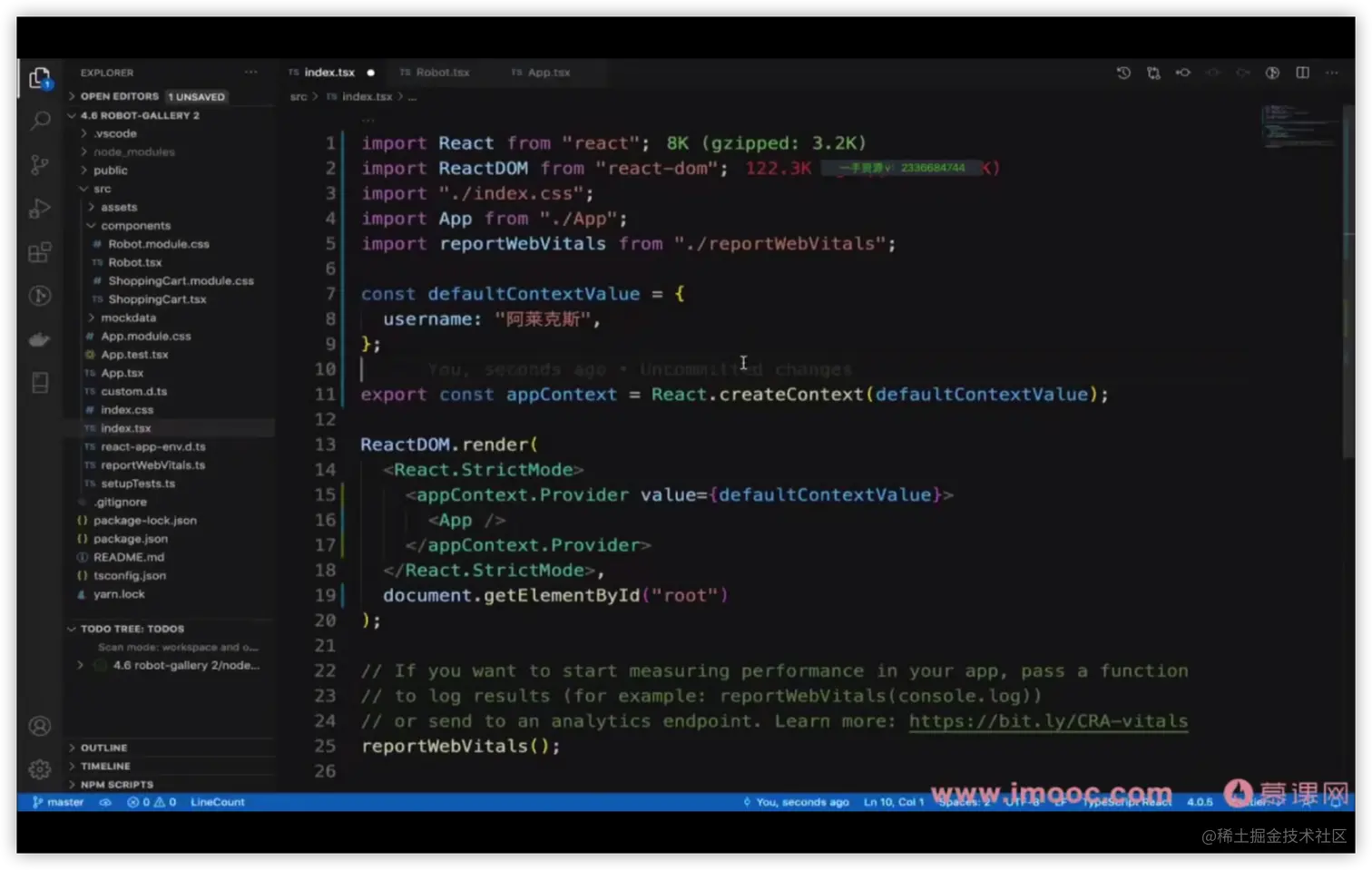Switch to the App.tsx tab

pos(542,73)
